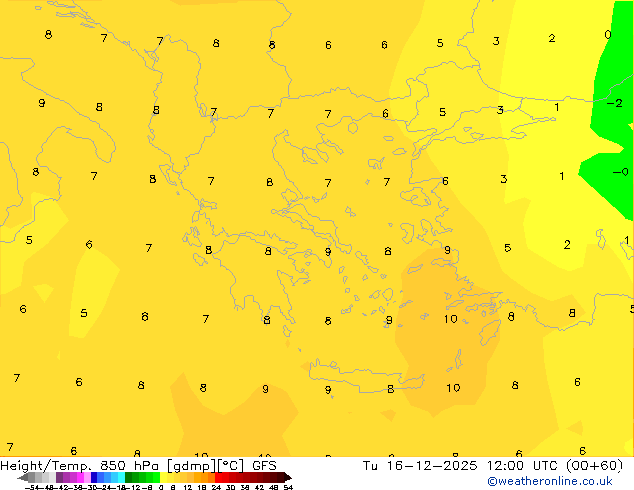
Task: Select the dark blue swatch in the legend
Action: coord(94,477)
